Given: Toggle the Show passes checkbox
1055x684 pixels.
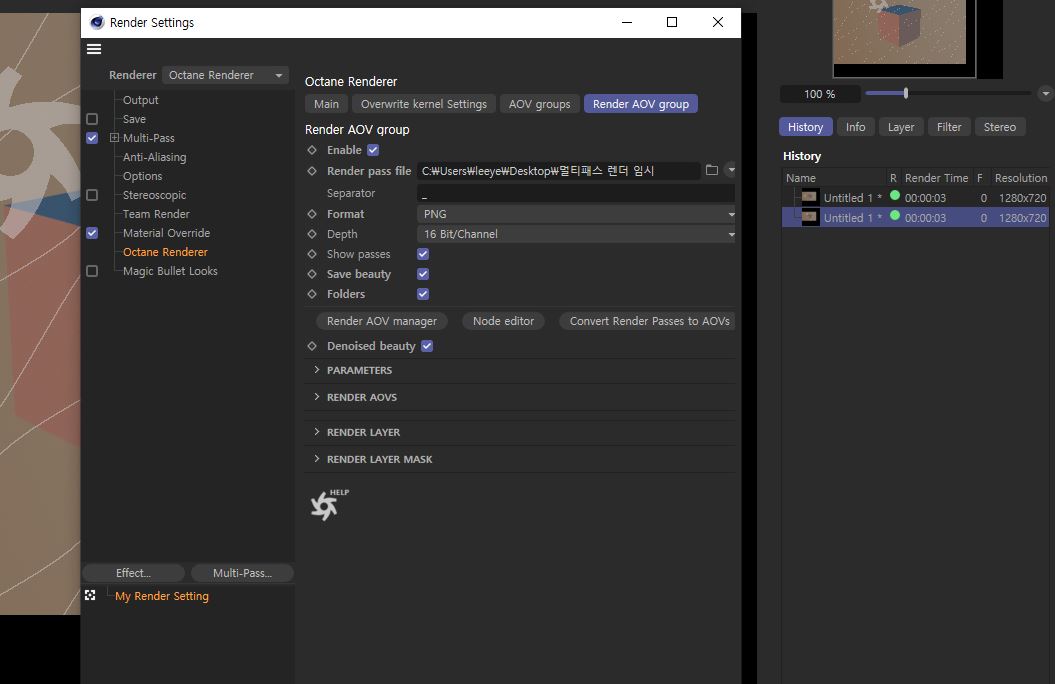Looking at the screenshot, I should tap(423, 254).
